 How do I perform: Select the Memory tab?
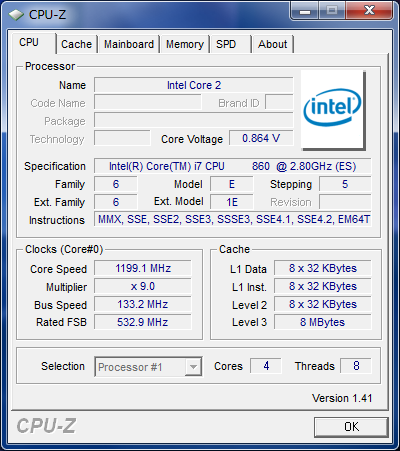[185, 44]
